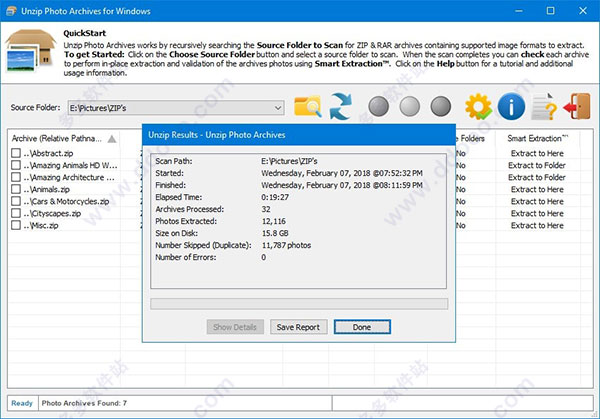Click Extract to Folder for Amazing Architecture
Screen dimensions: 600x419
(x=537, y=177)
